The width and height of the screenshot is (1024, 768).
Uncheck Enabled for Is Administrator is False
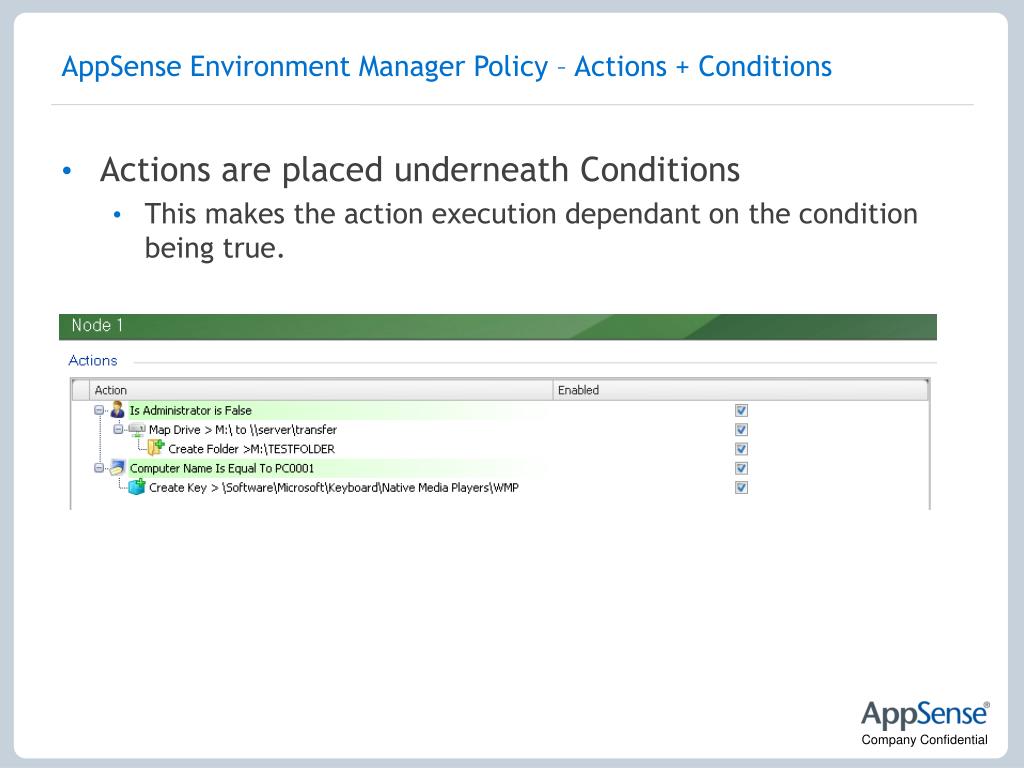(741, 410)
